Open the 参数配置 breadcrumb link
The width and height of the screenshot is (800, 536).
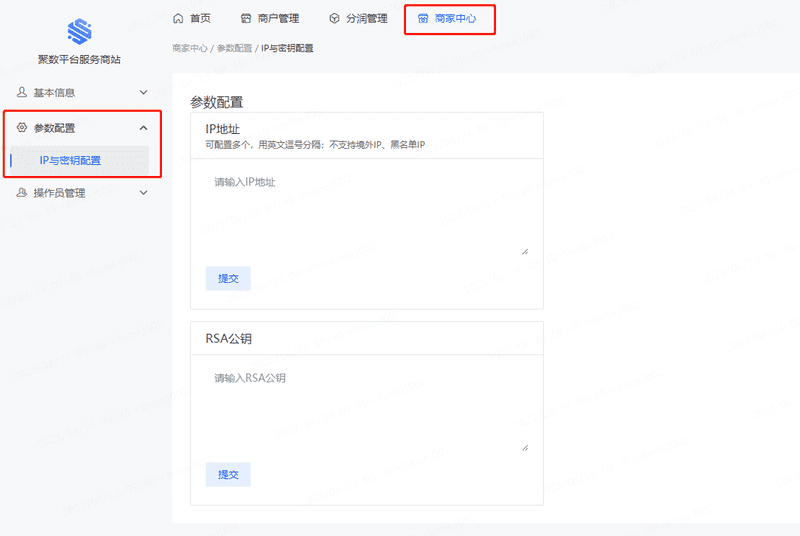point(234,48)
